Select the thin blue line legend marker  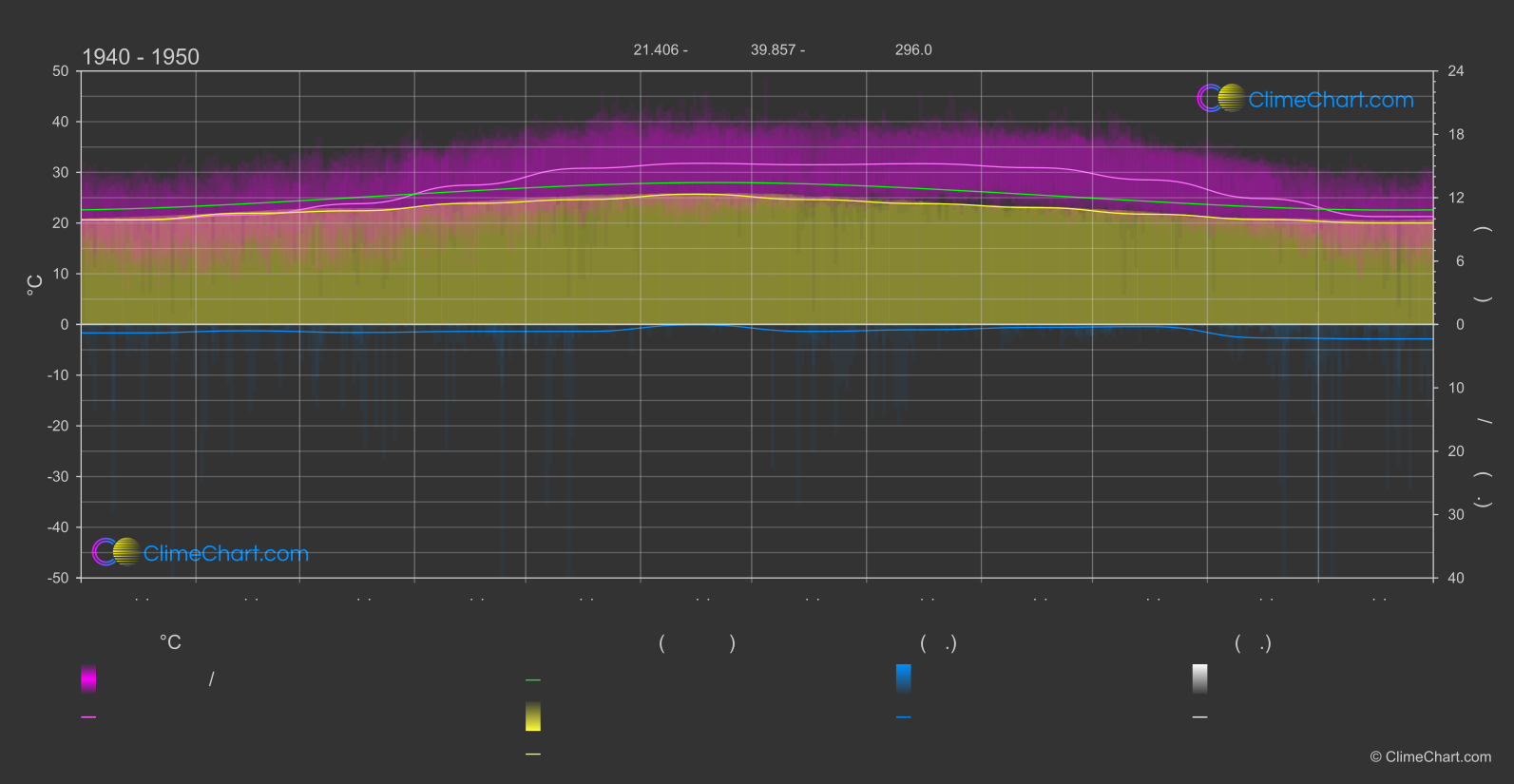coord(904,717)
